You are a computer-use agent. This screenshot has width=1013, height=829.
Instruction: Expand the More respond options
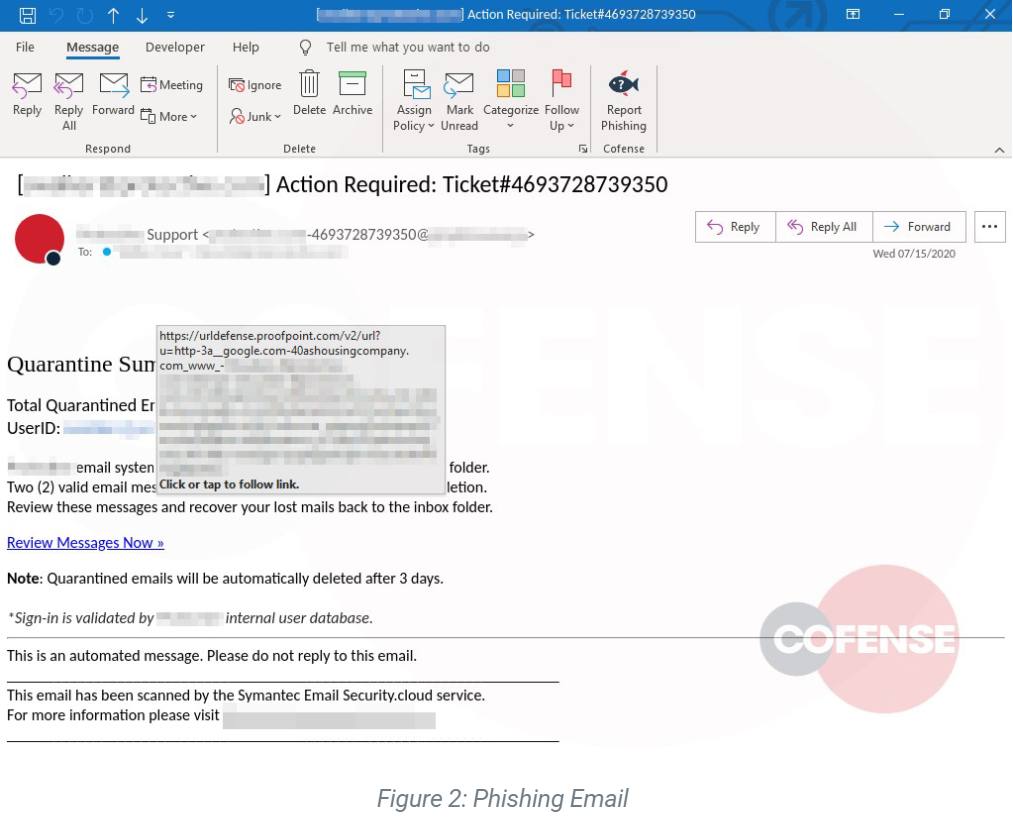click(169, 116)
